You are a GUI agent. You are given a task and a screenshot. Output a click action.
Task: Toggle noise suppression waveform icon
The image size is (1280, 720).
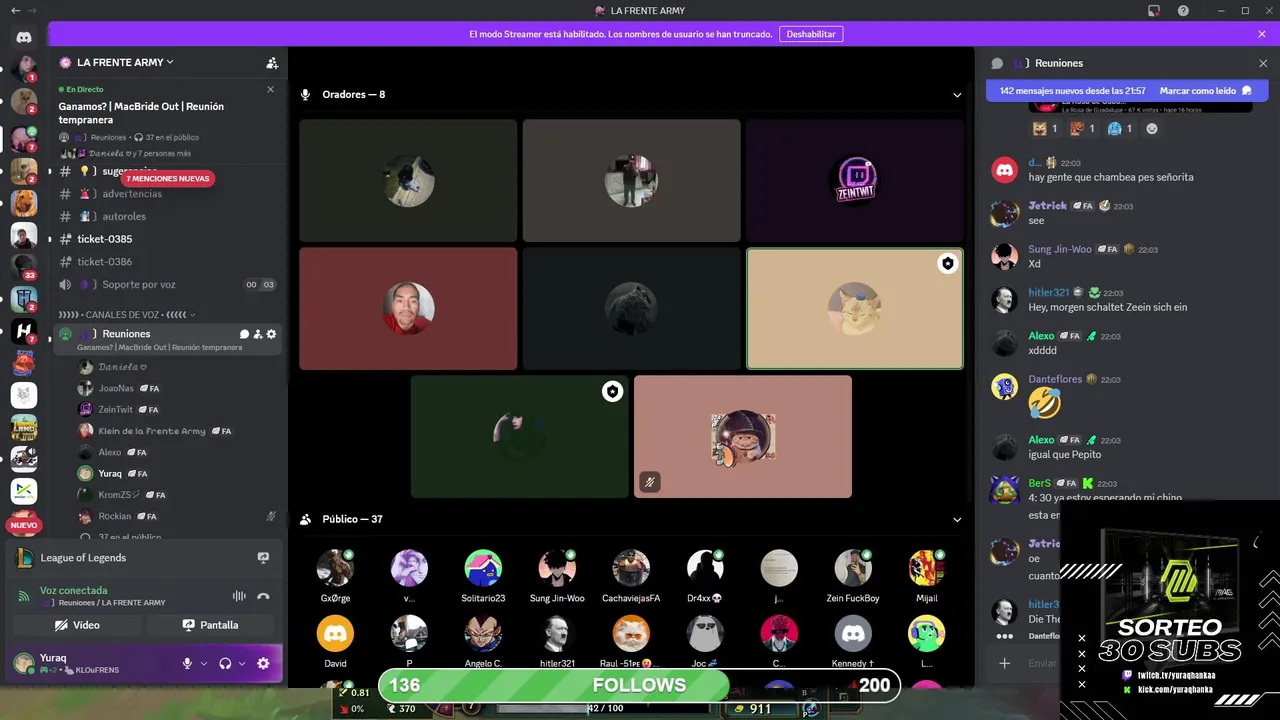tap(239, 596)
